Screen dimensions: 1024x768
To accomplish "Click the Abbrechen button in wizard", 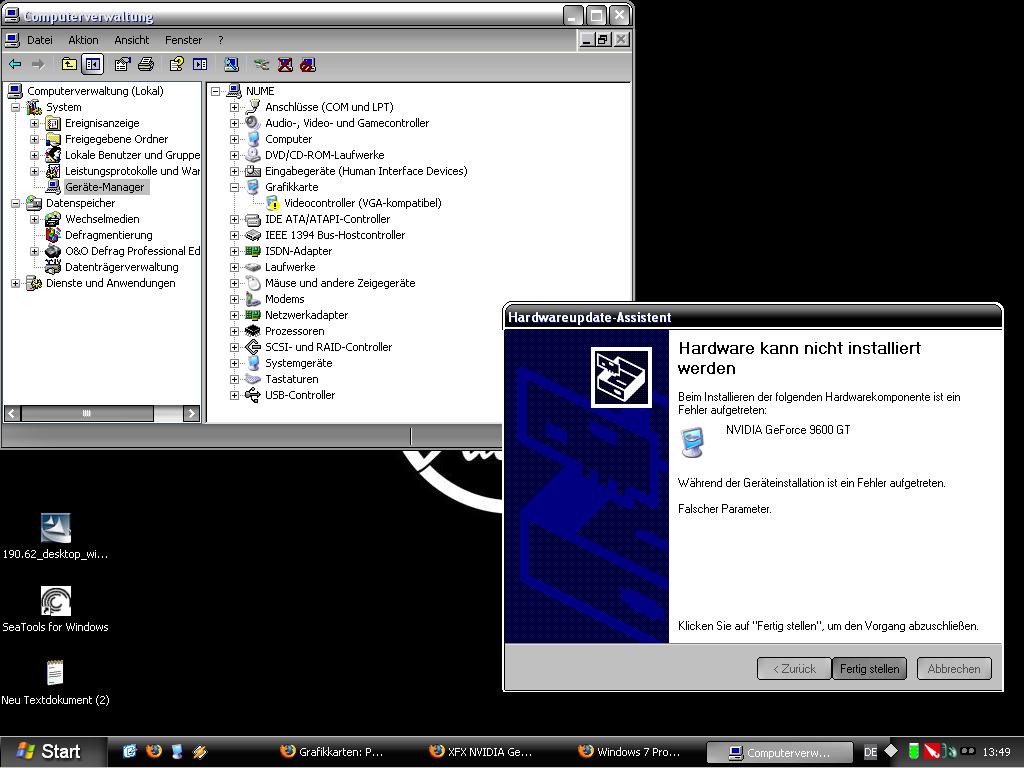I will [954, 669].
